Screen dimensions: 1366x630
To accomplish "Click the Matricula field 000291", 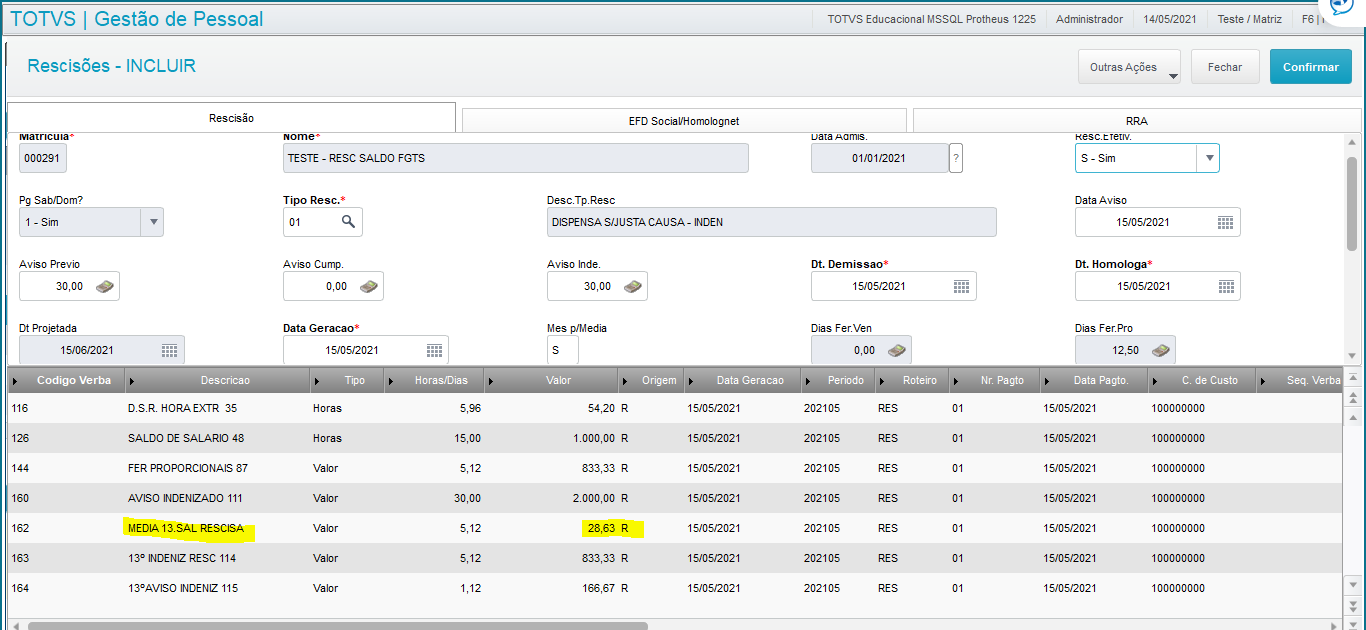I will pyautogui.click(x=43, y=158).
